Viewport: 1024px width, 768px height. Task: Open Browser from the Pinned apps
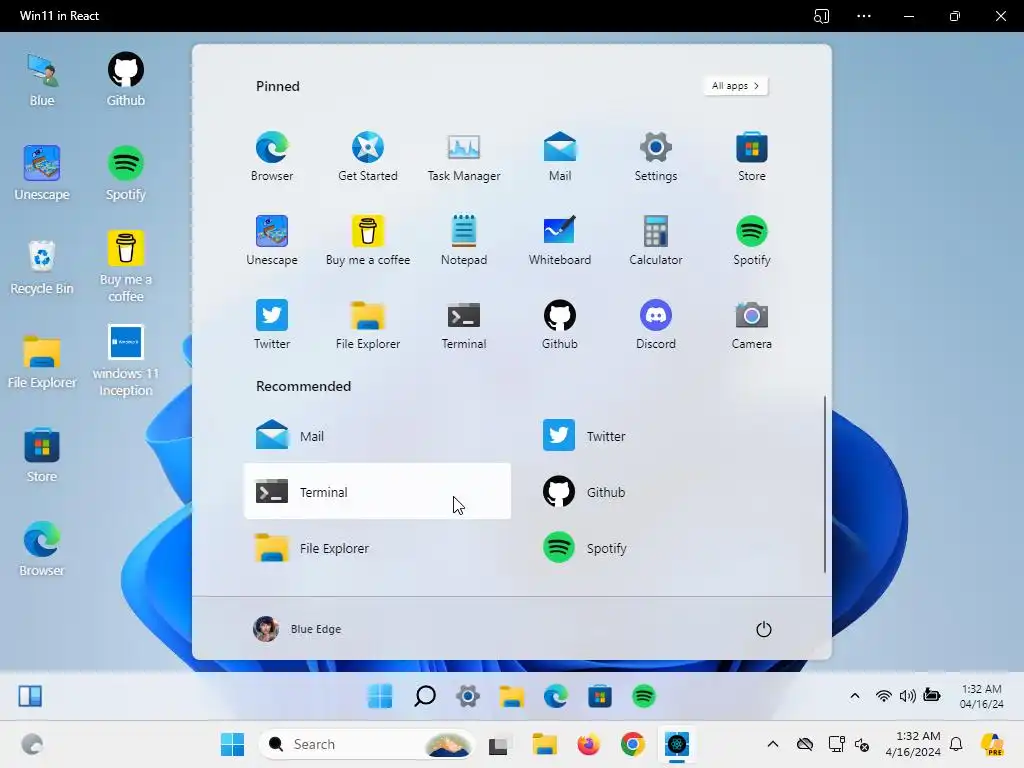click(272, 157)
